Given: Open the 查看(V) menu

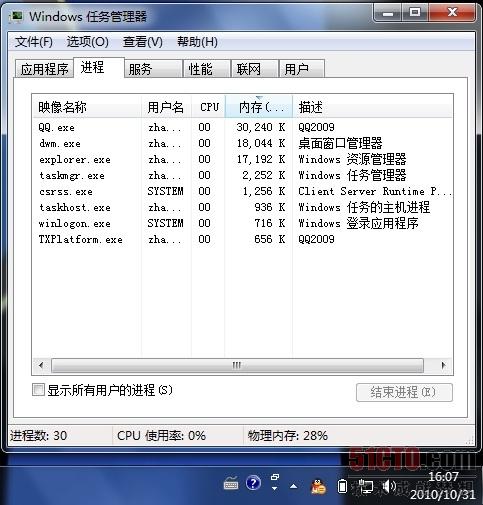Looking at the screenshot, I should pyautogui.click(x=143, y=42).
